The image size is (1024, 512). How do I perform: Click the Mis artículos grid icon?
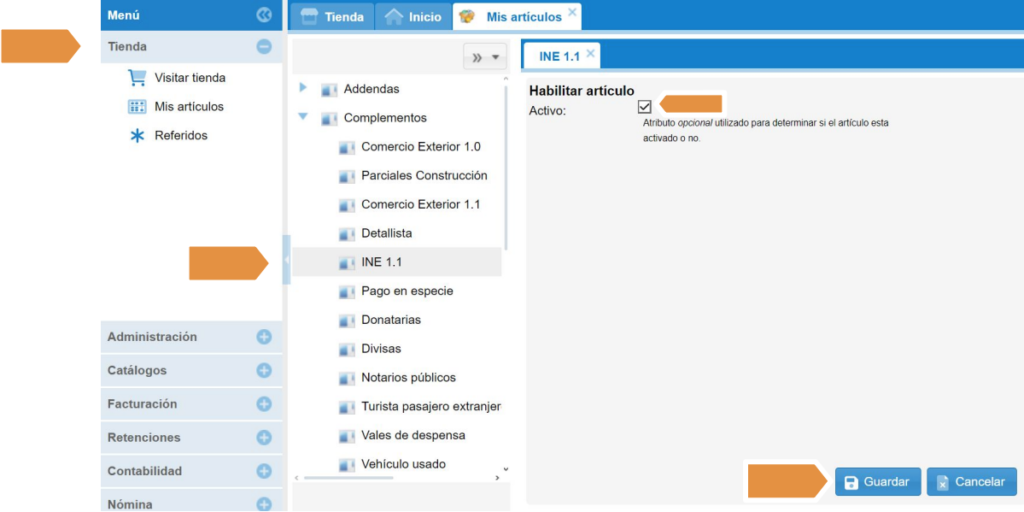137,107
